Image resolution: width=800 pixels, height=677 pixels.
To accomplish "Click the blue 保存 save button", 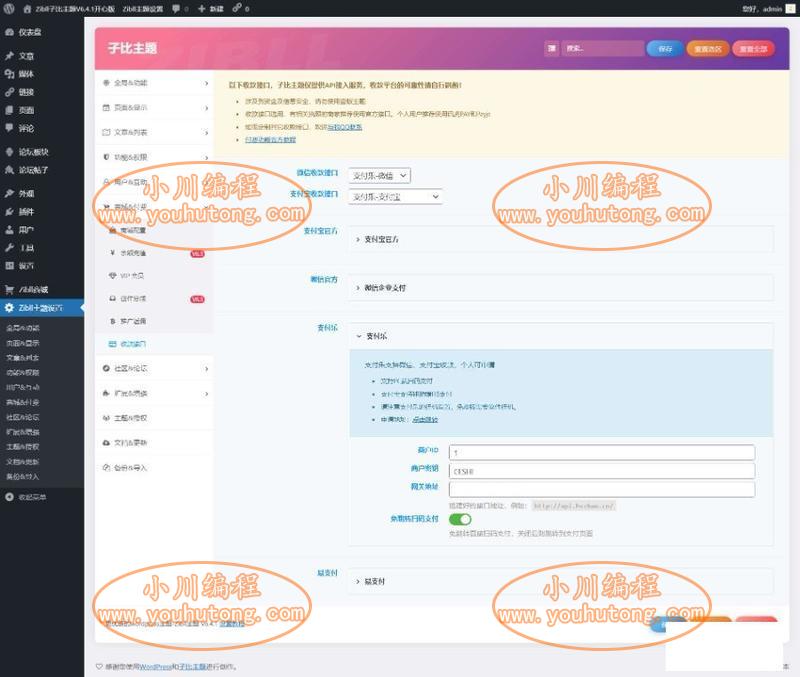I will [665, 49].
